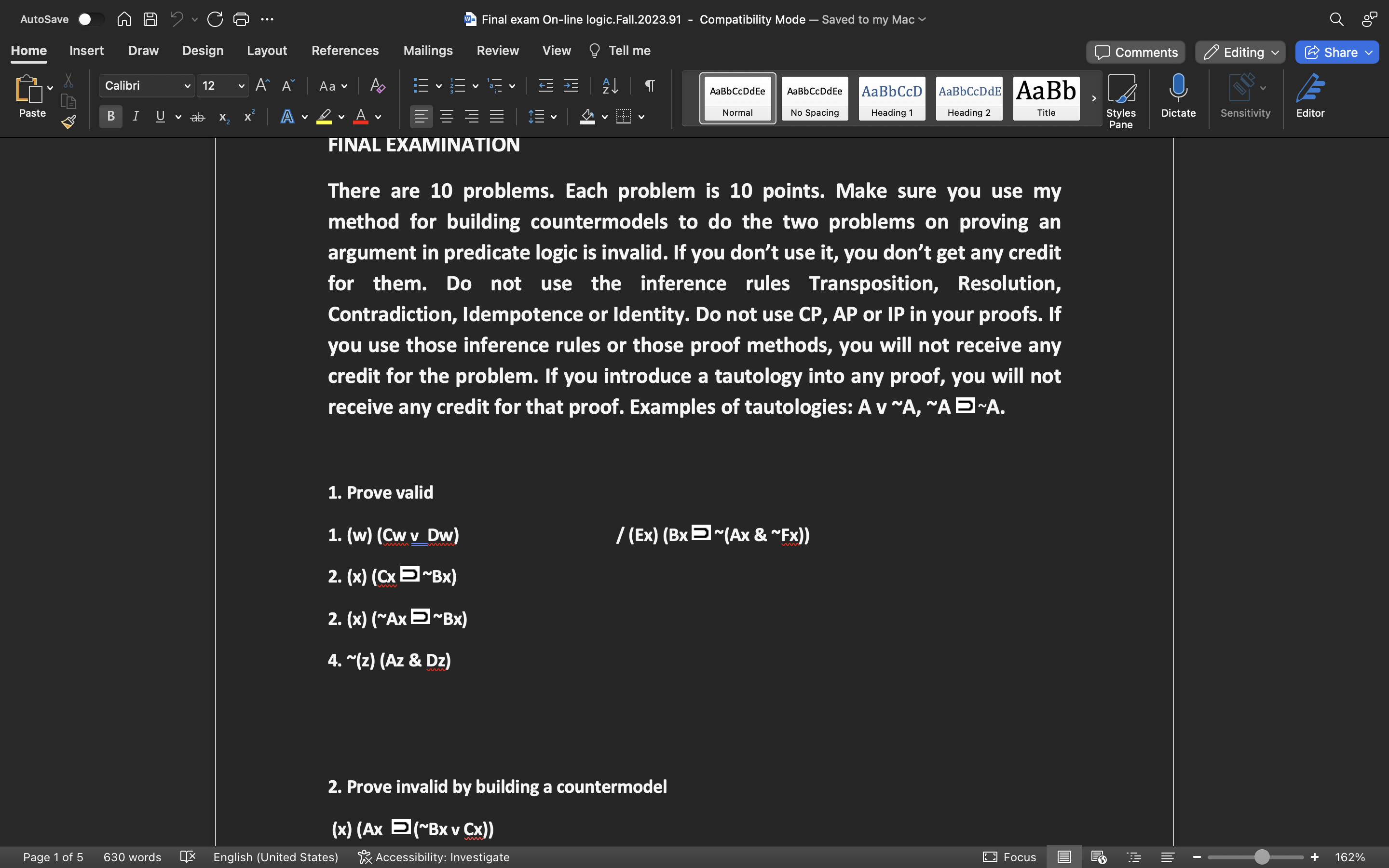Open the Layout ribbon tab

coord(267,51)
